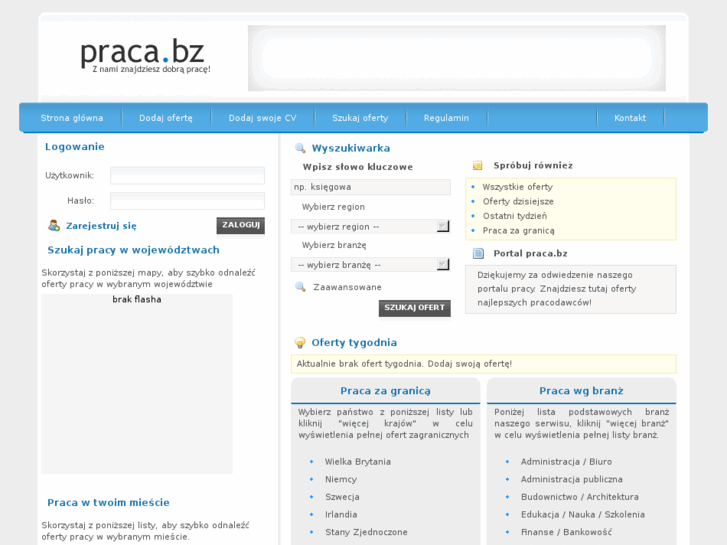
Task: Click the empty banner at the top
Action: pyautogui.click(x=457, y=58)
